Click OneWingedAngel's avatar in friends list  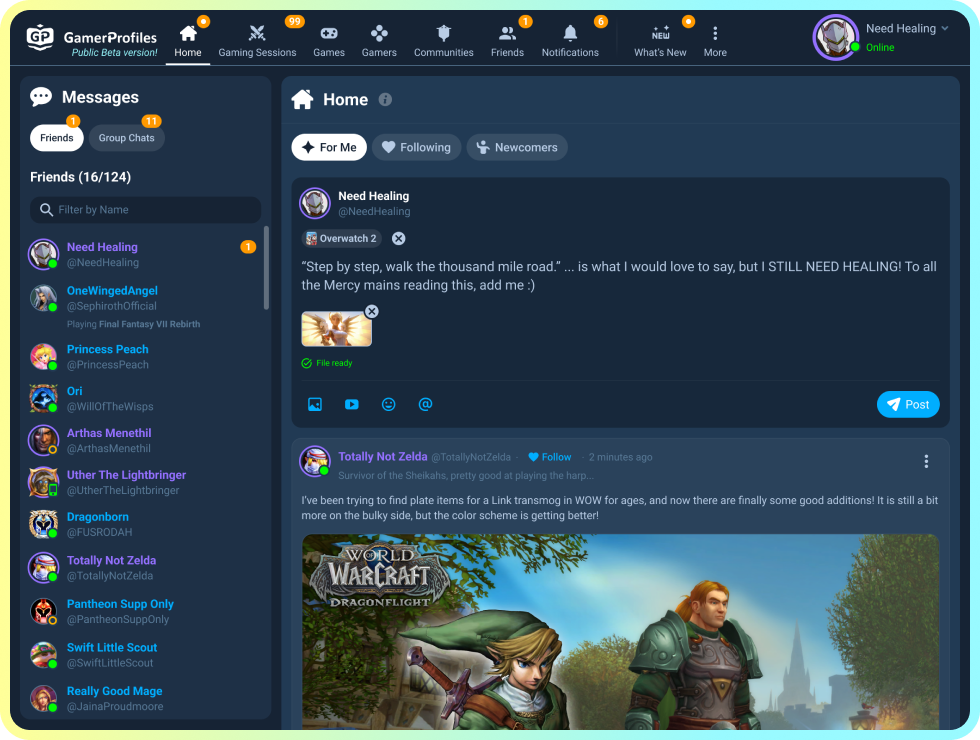click(x=44, y=298)
